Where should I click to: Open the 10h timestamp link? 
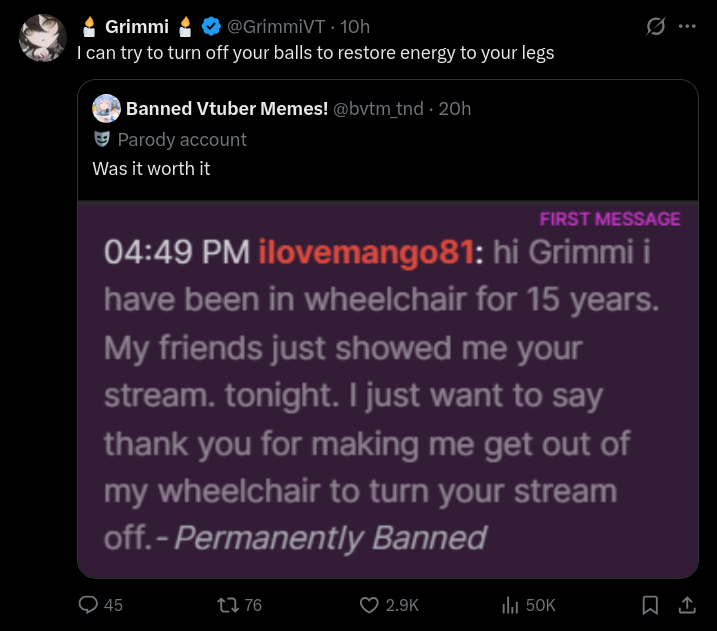355,27
